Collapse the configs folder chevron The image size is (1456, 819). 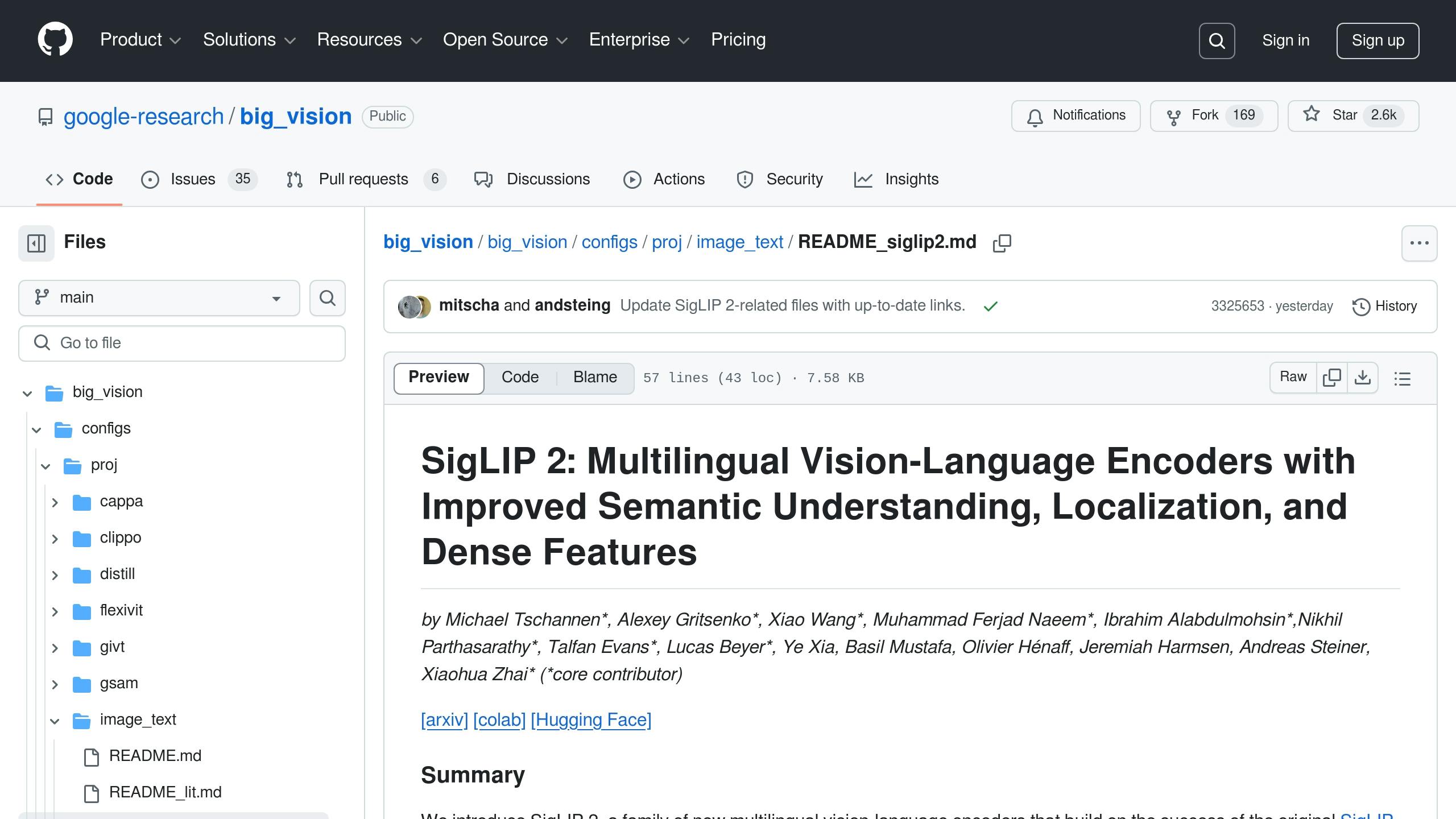(x=36, y=429)
